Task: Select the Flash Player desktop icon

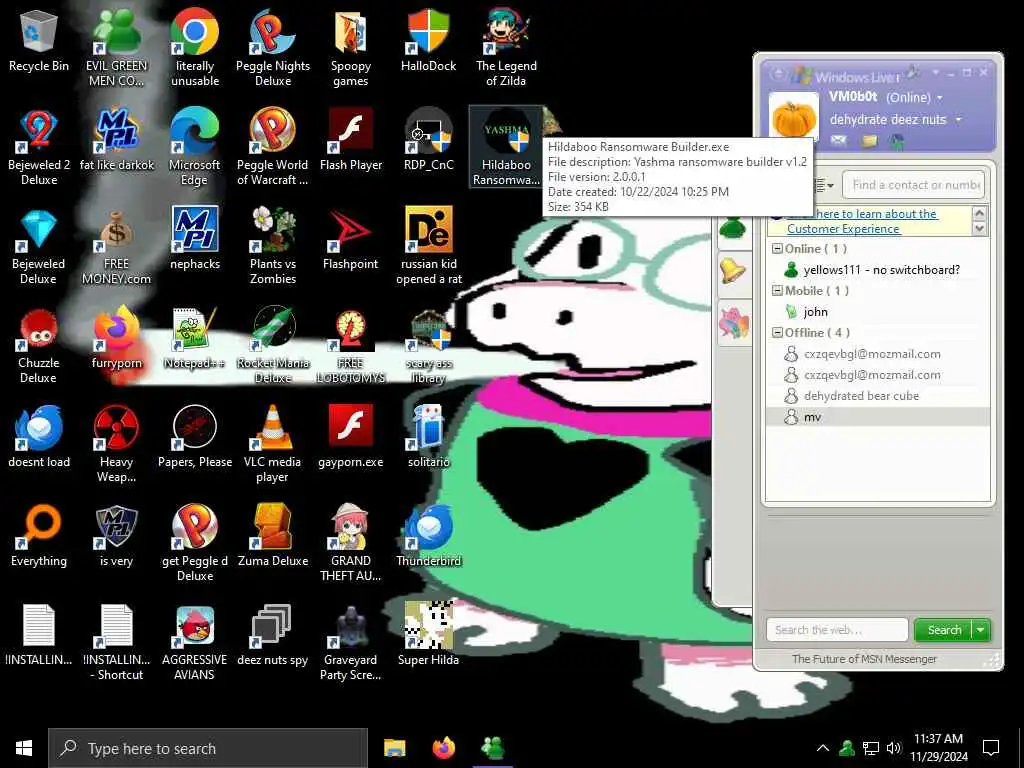Action: click(x=351, y=138)
